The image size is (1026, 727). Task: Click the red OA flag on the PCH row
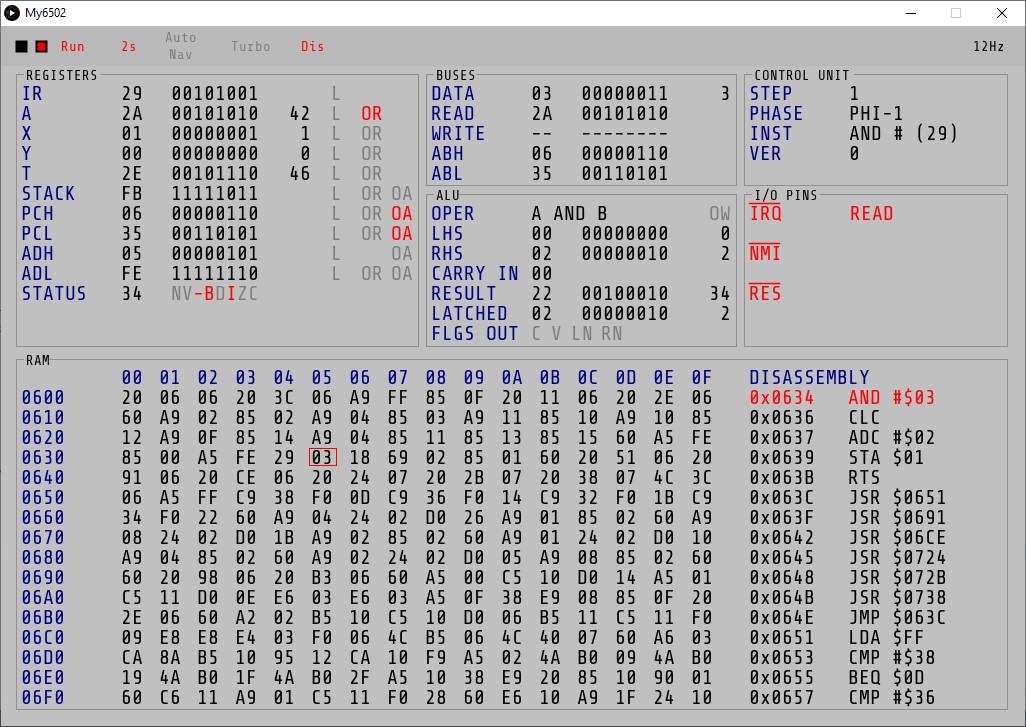coord(401,214)
